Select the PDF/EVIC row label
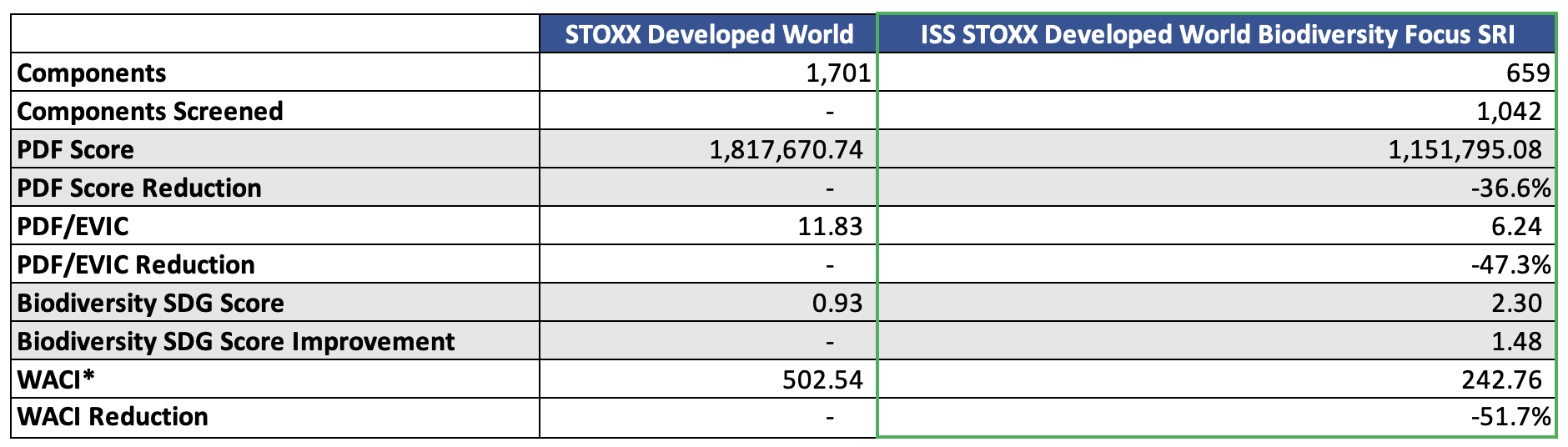Screen dimensions: 1568x447 [x=73, y=227]
